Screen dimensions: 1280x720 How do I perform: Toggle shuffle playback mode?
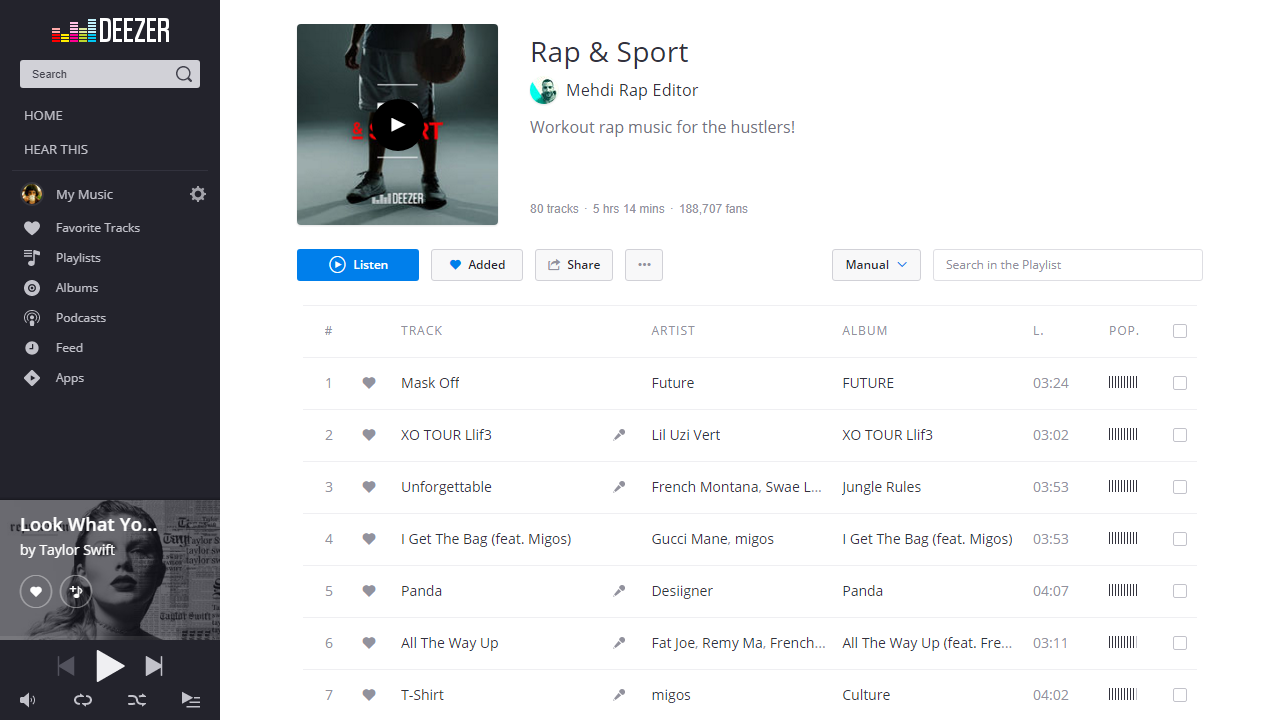(x=137, y=700)
